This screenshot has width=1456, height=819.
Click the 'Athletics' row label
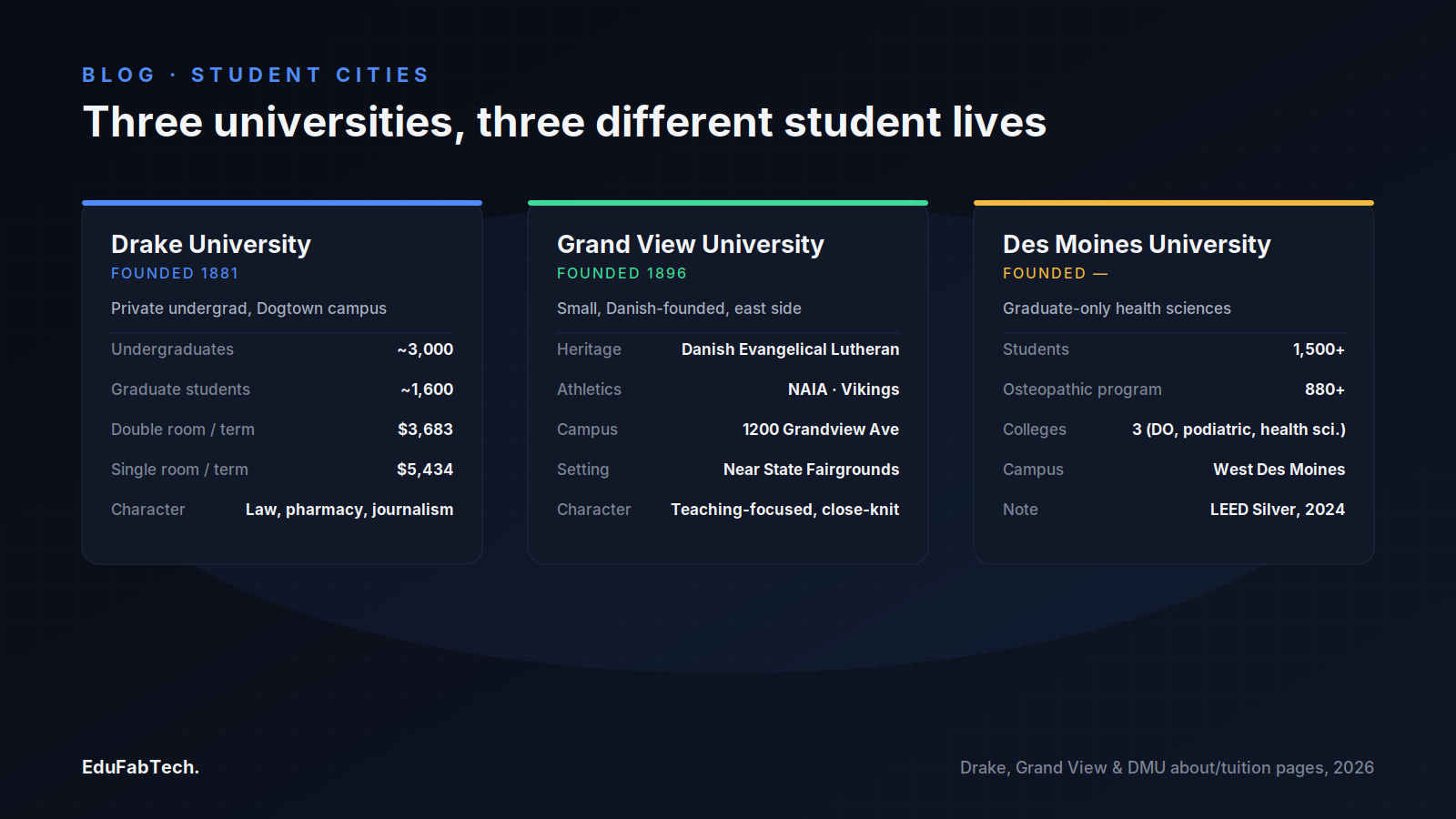(x=589, y=389)
